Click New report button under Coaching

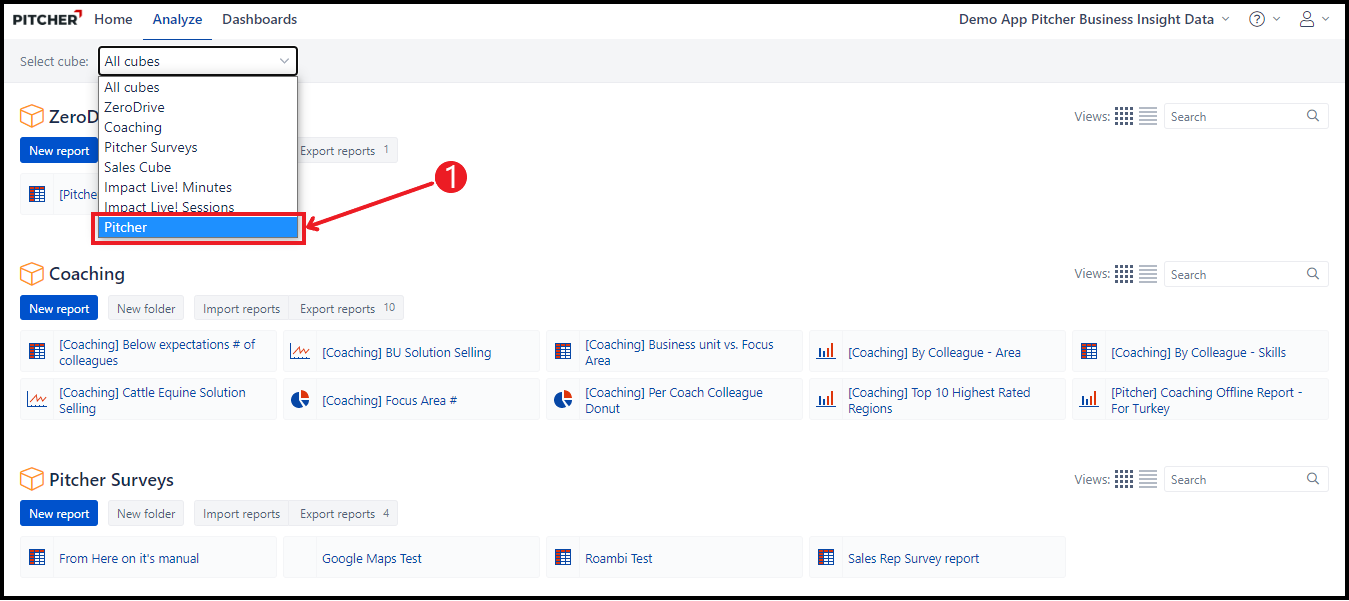pos(59,309)
